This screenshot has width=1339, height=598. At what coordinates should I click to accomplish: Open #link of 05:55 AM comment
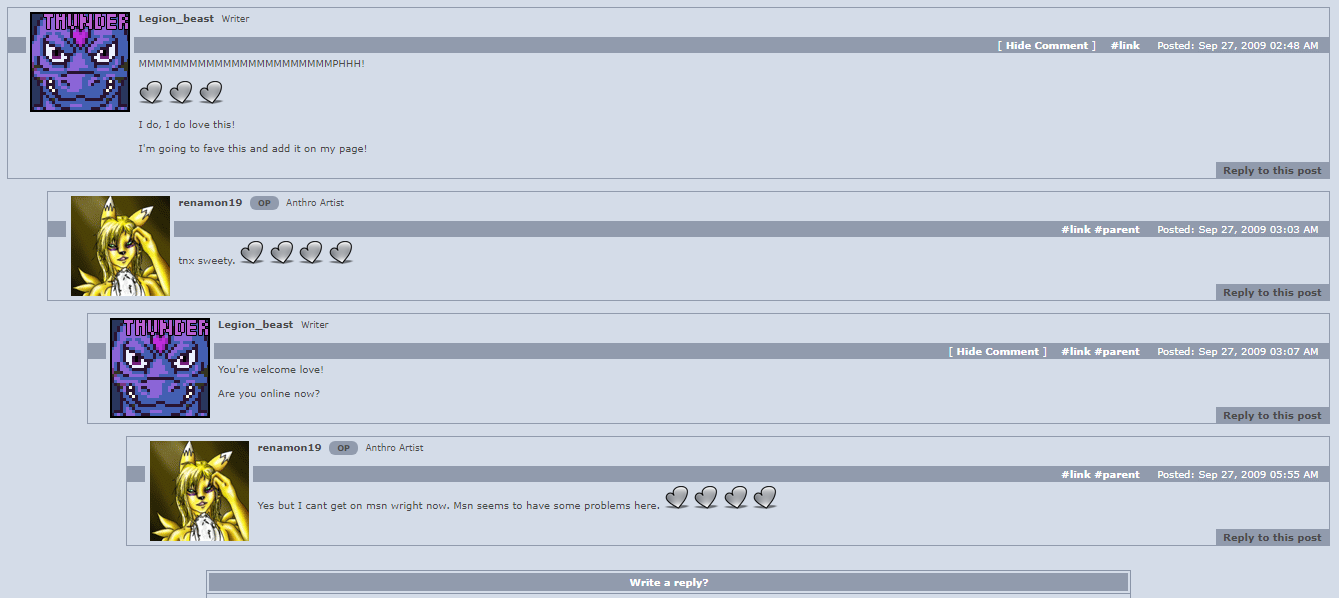[1076, 475]
